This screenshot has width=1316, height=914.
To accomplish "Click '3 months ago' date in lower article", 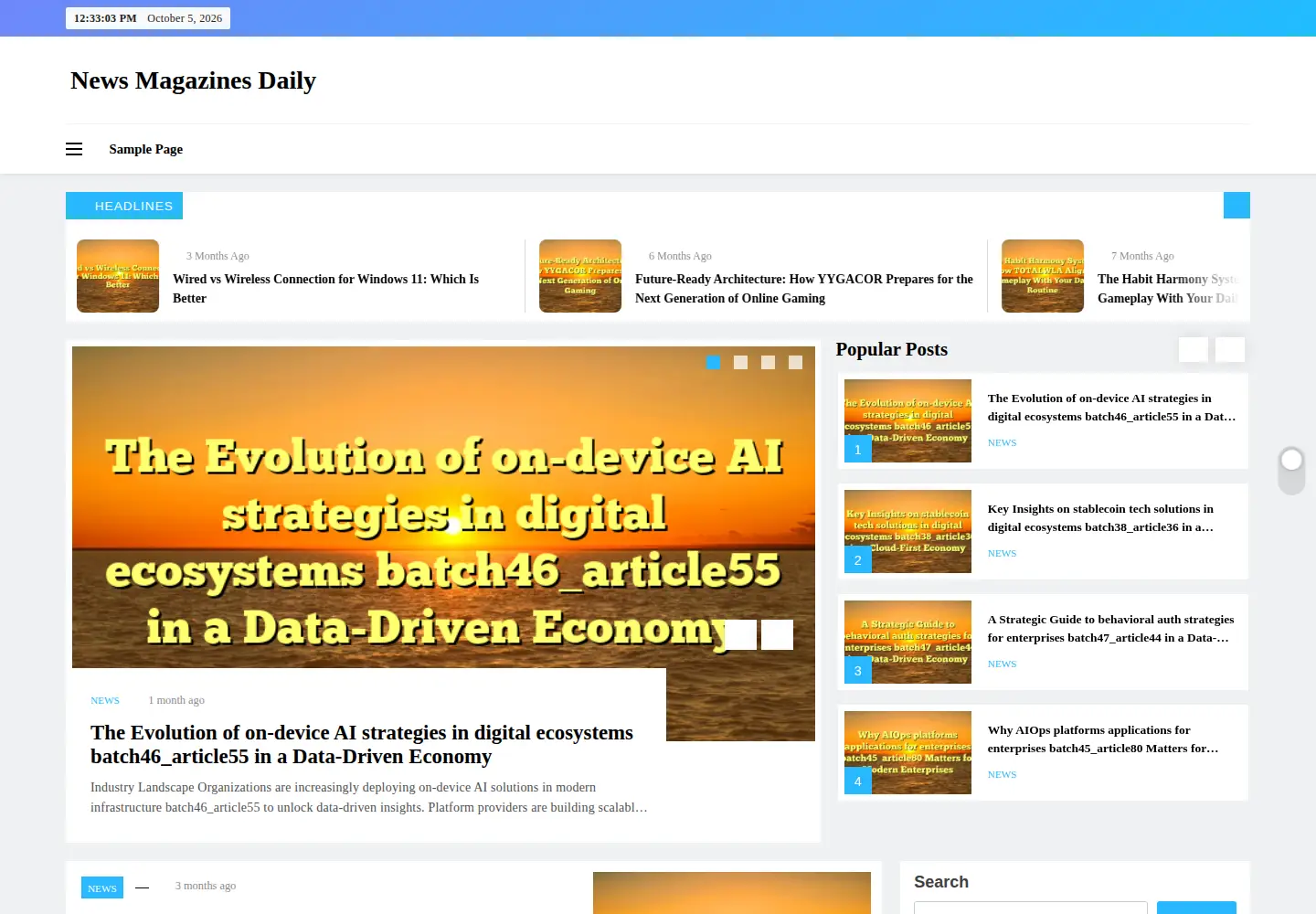I will [x=206, y=886].
